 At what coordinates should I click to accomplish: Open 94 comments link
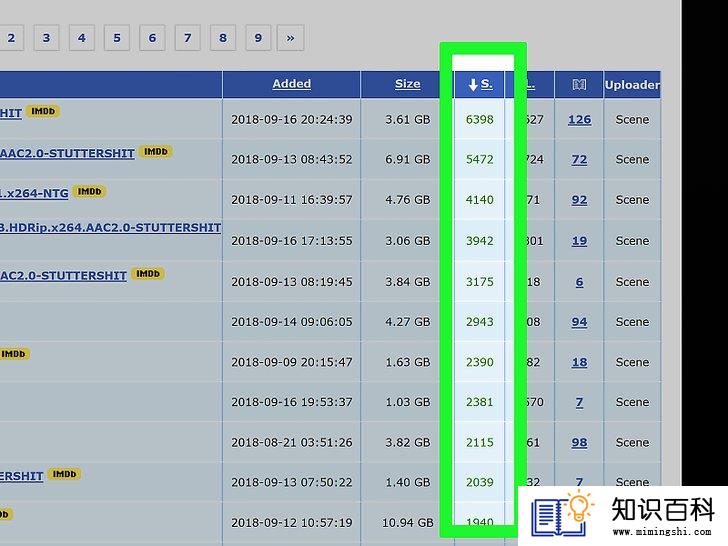(x=579, y=322)
